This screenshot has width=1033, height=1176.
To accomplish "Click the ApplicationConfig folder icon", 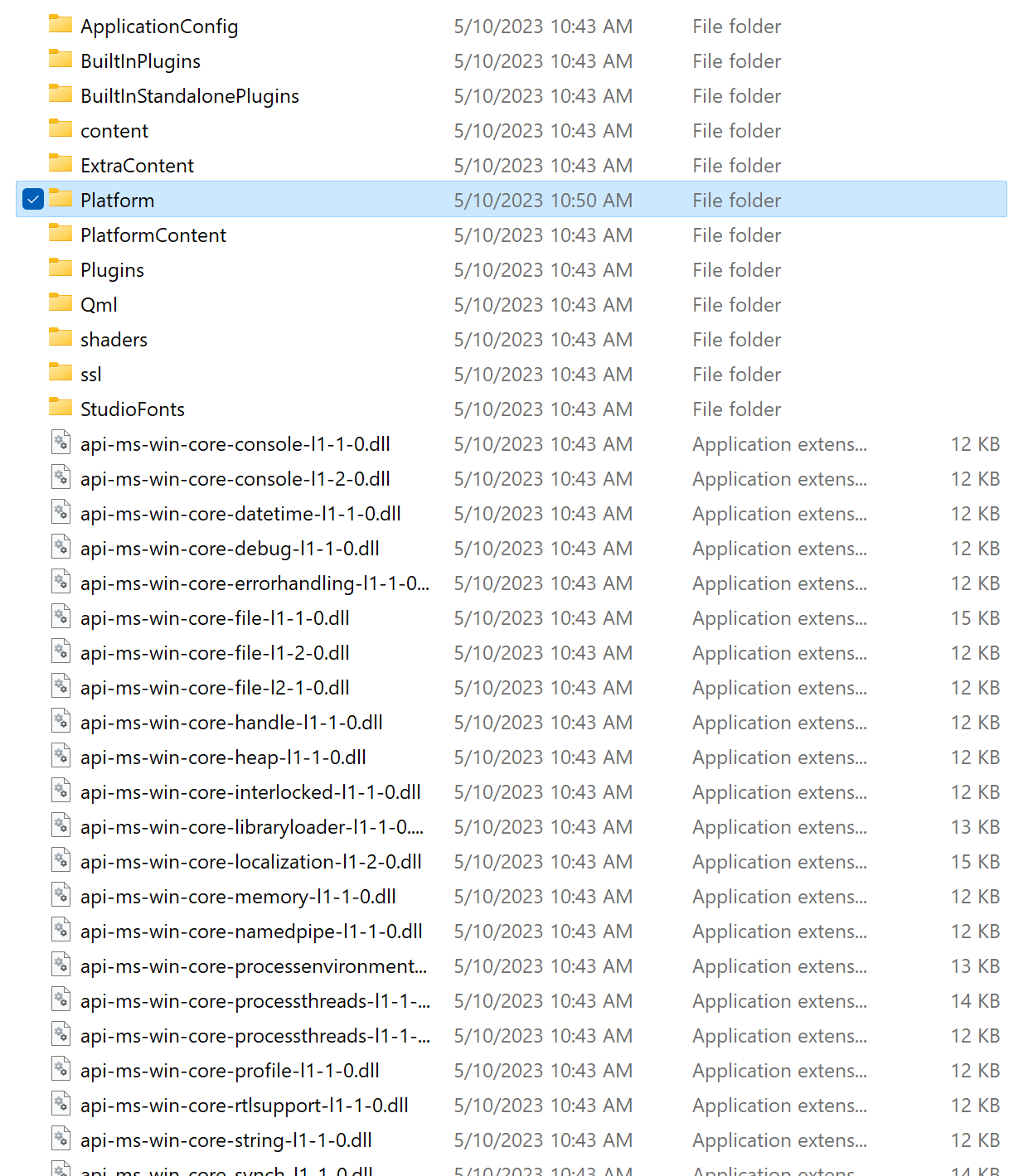I will pyautogui.click(x=61, y=26).
